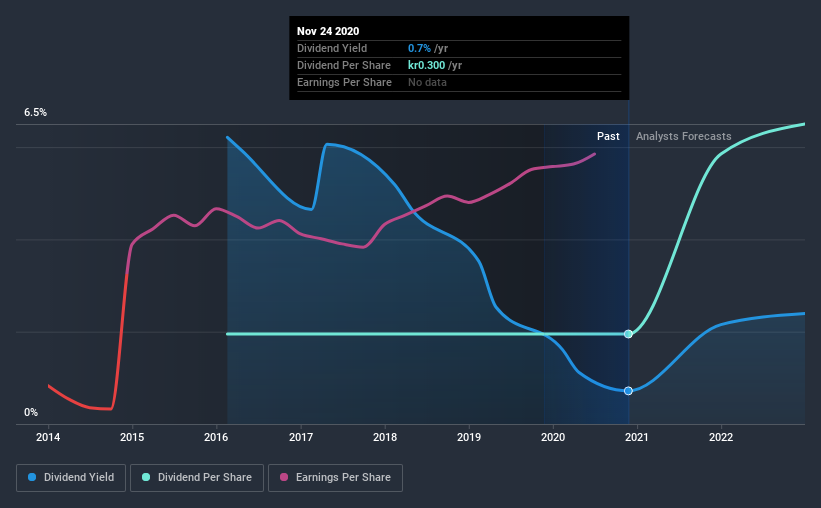Viewport: 821px width, 508px height.
Task: Select the blue data point marker on Dividend Yield line
Action: tap(628, 391)
